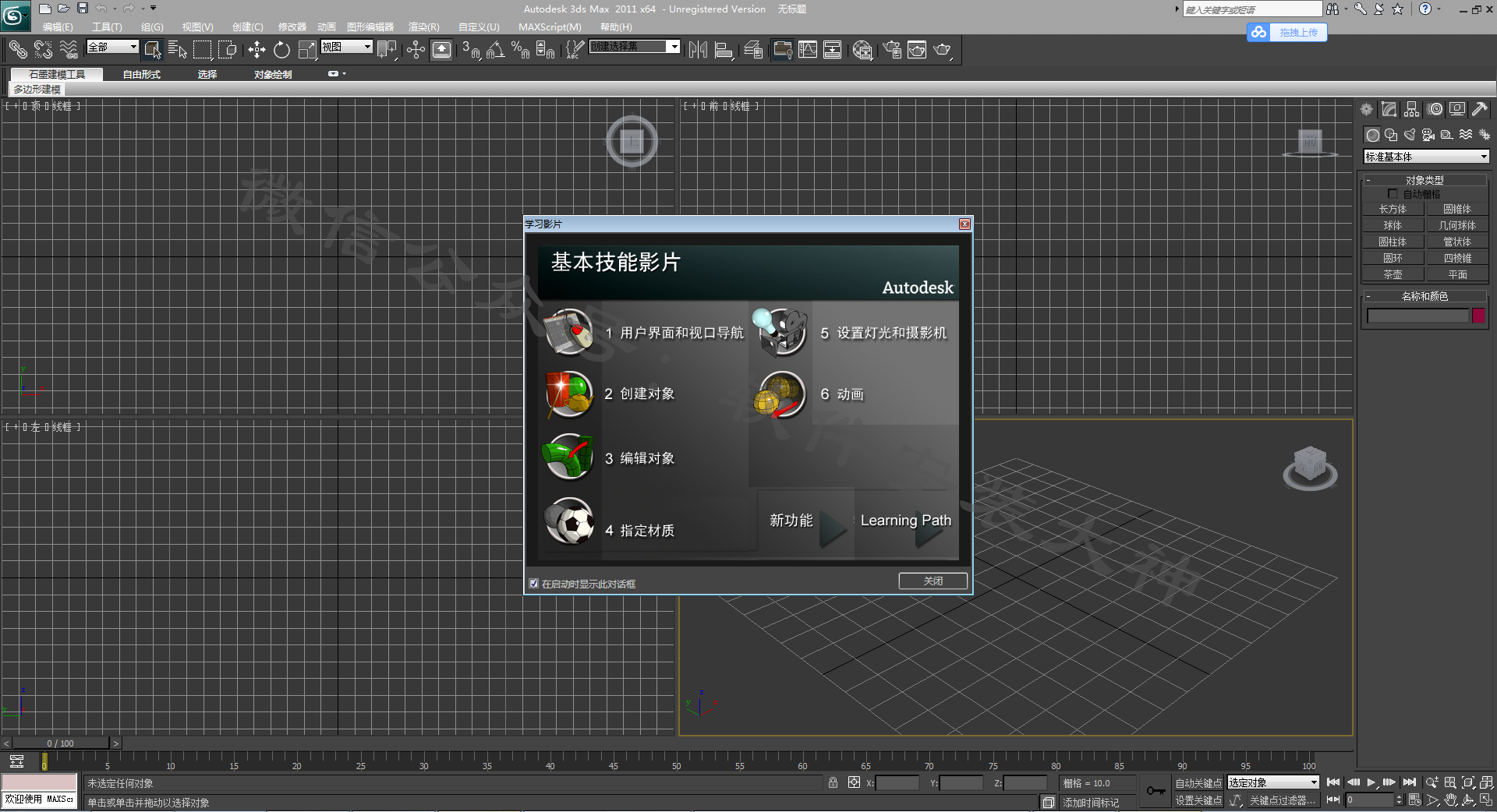
Task: Switch to the 对象绘制 ribbon tab
Action: pyautogui.click(x=273, y=75)
